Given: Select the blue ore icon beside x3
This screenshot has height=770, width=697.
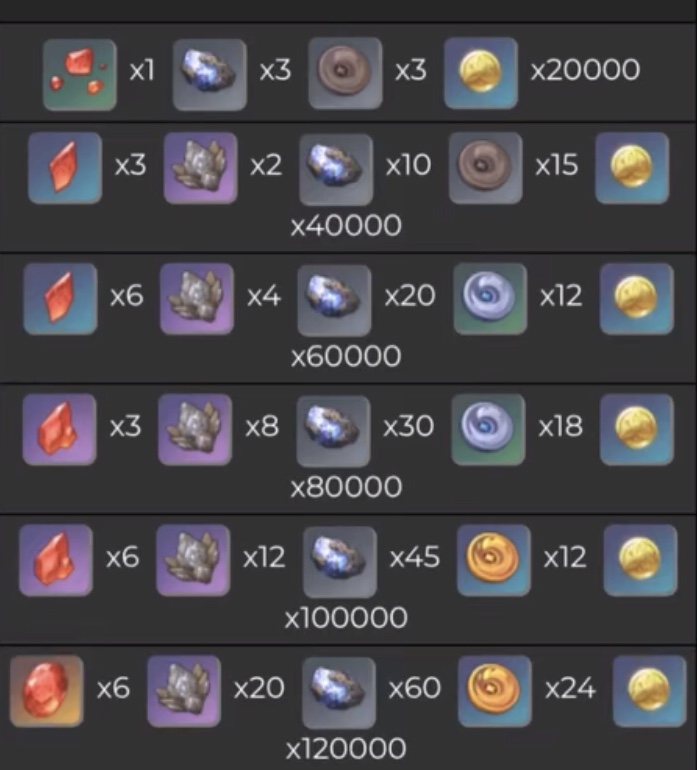Looking at the screenshot, I should (210, 75).
